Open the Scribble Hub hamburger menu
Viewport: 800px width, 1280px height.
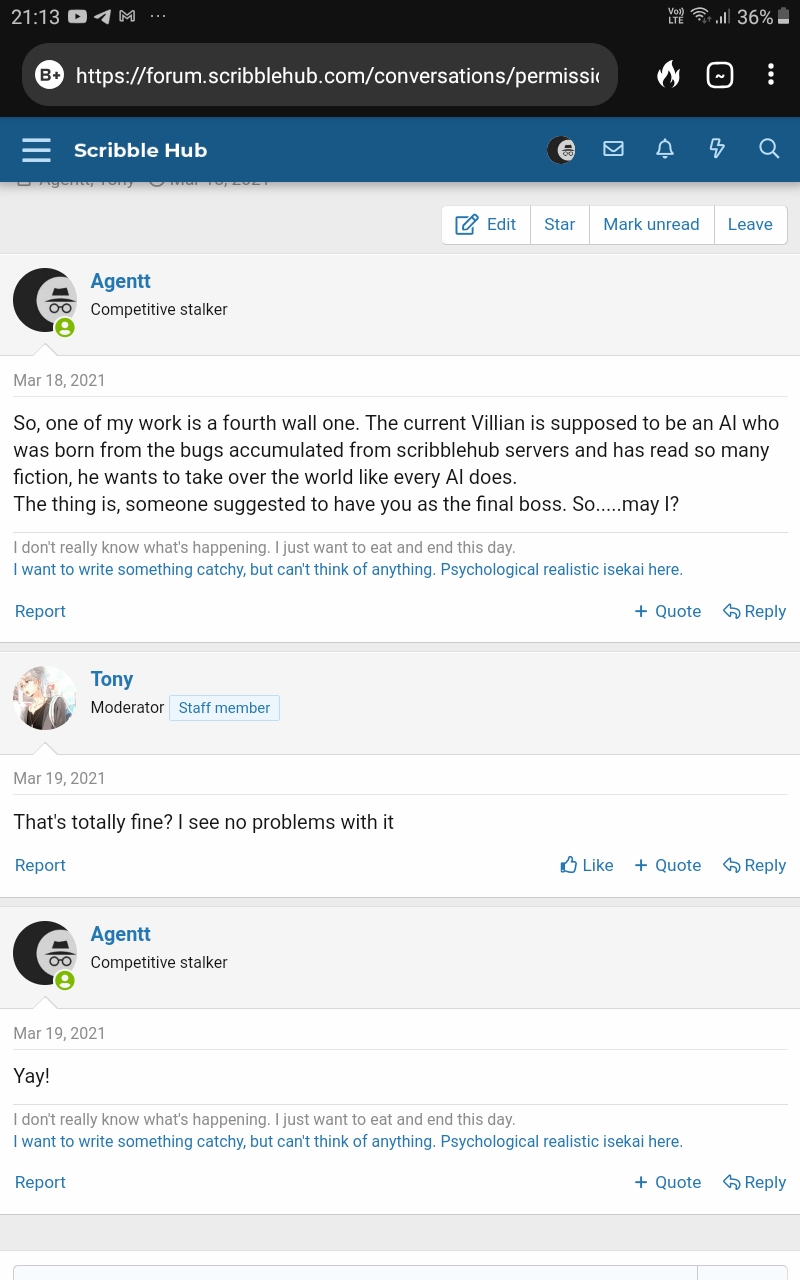[36, 150]
